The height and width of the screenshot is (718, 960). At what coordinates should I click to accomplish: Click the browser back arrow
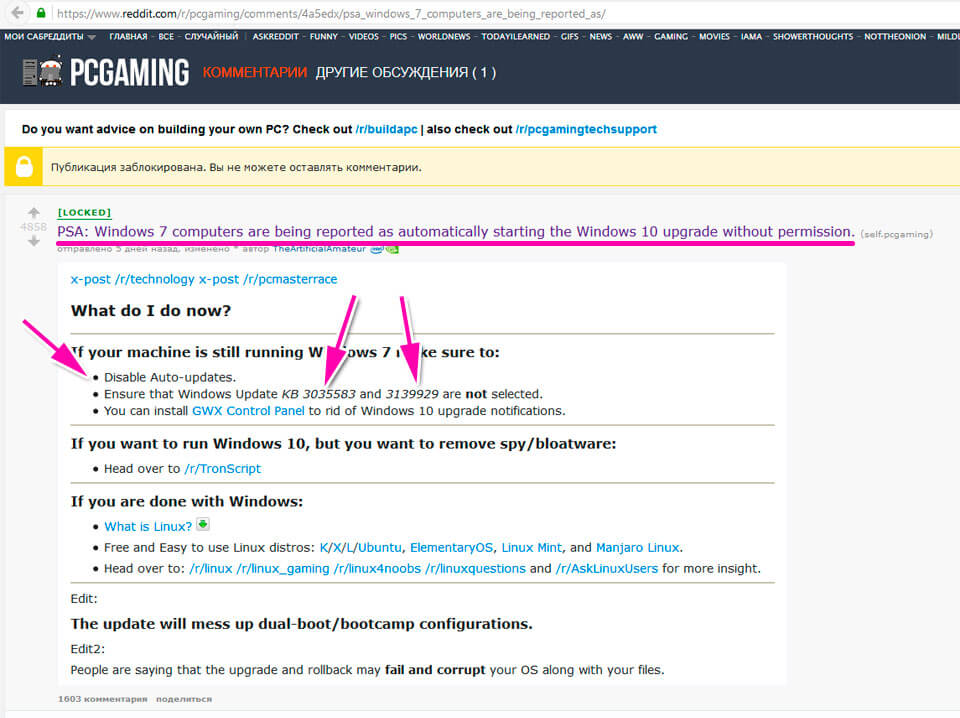(x=18, y=12)
